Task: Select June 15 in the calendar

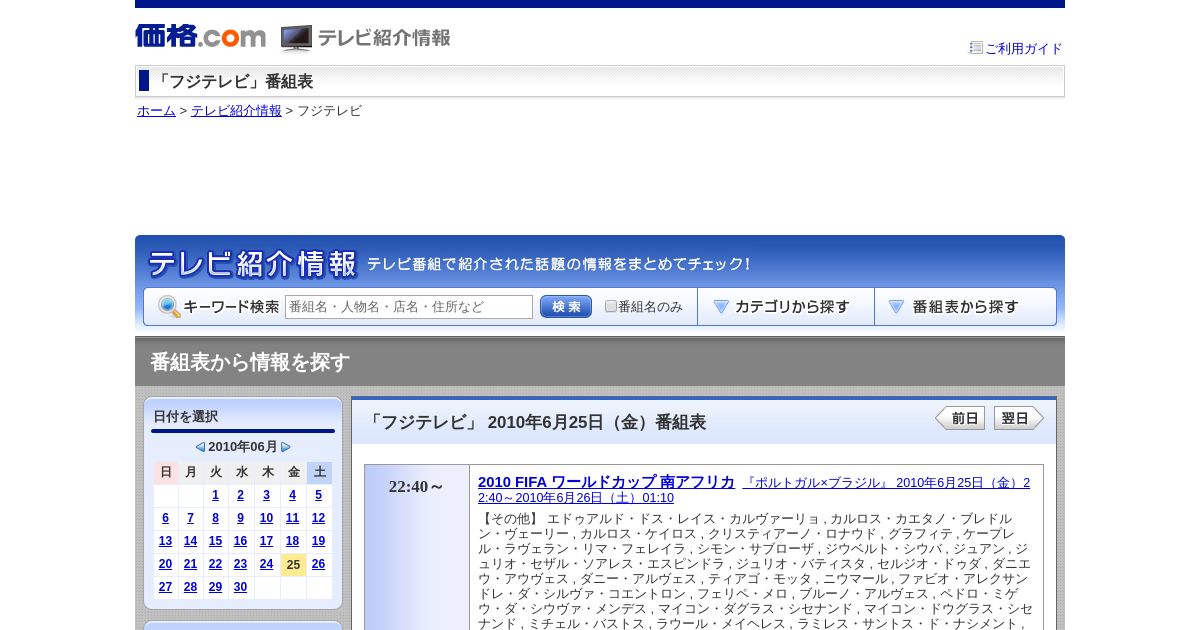Action: pyautogui.click(x=215, y=541)
